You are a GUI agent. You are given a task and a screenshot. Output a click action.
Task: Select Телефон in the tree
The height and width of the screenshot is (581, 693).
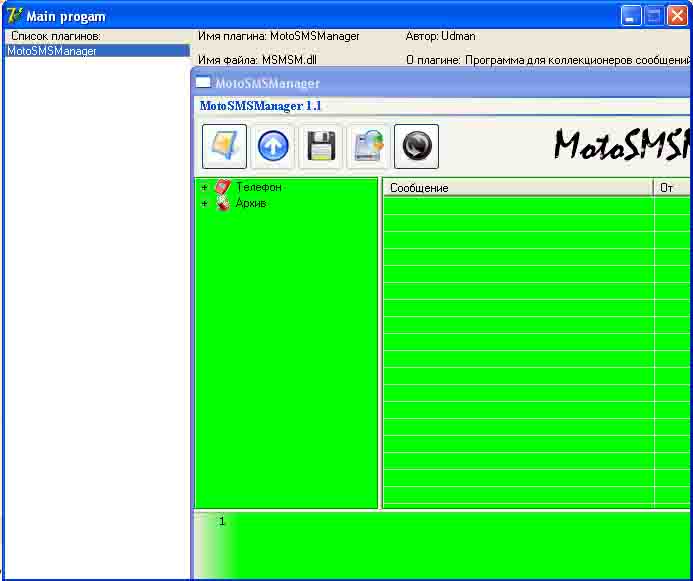point(259,187)
